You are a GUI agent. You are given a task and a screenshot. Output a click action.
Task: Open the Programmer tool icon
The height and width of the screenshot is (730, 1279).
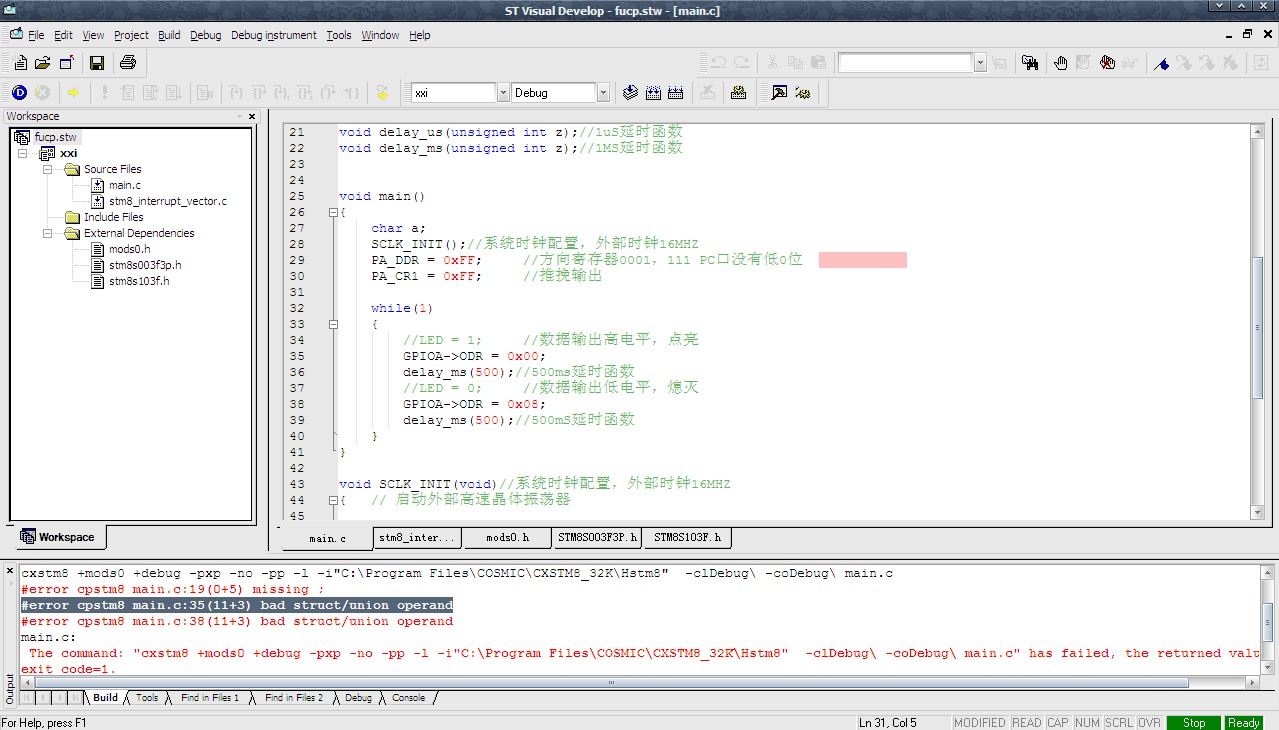point(739,93)
